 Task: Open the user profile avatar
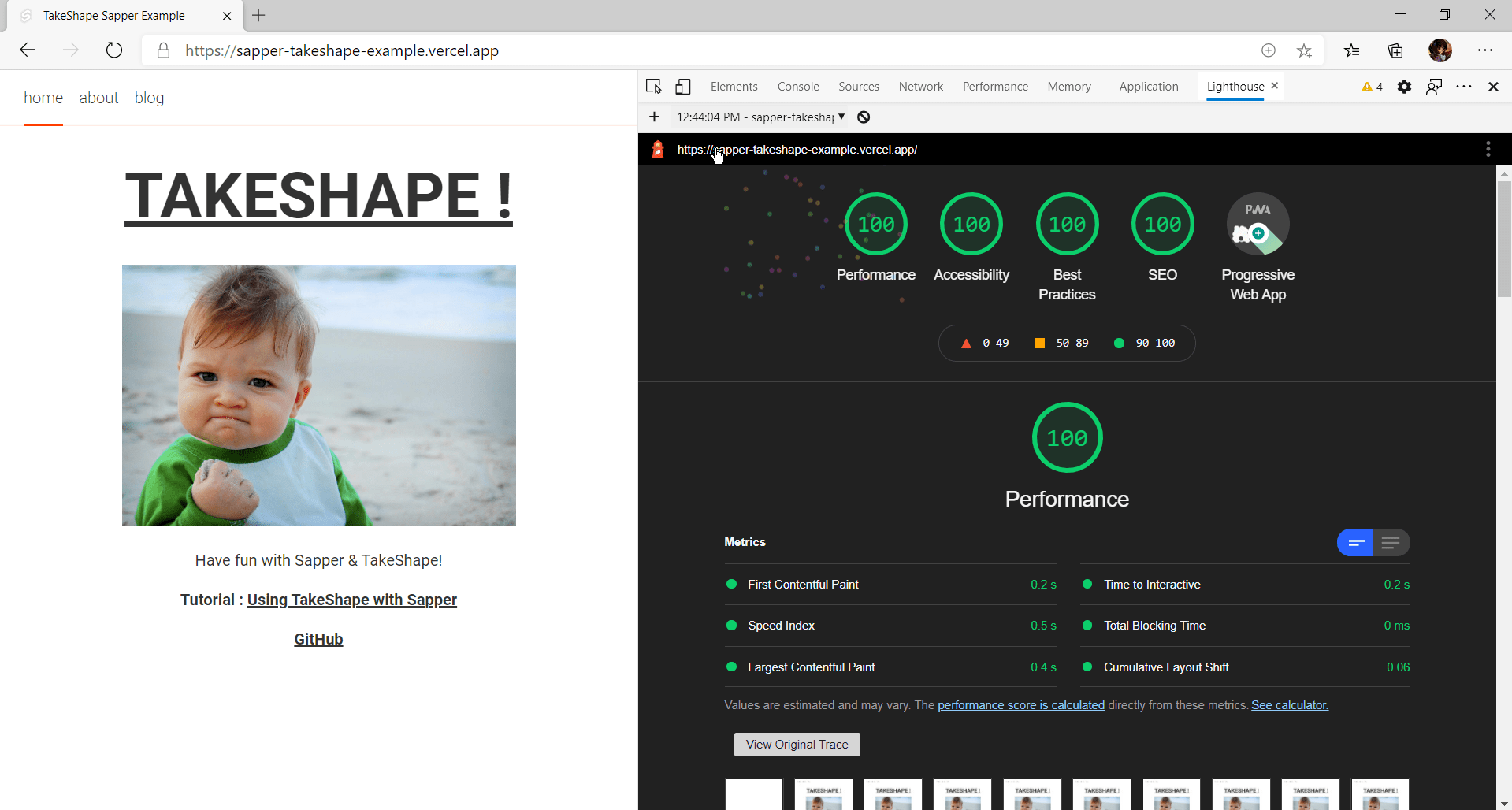[x=1440, y=50]
